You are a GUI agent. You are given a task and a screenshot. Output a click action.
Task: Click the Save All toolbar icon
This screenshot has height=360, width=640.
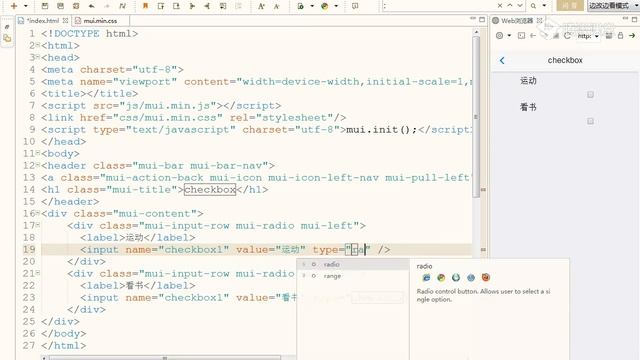pyautogui.click(x=76, y=6)
